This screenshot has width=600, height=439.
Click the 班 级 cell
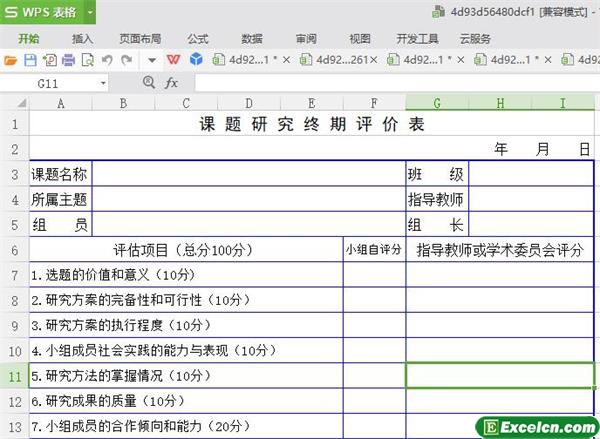click(x=437, y=174)
